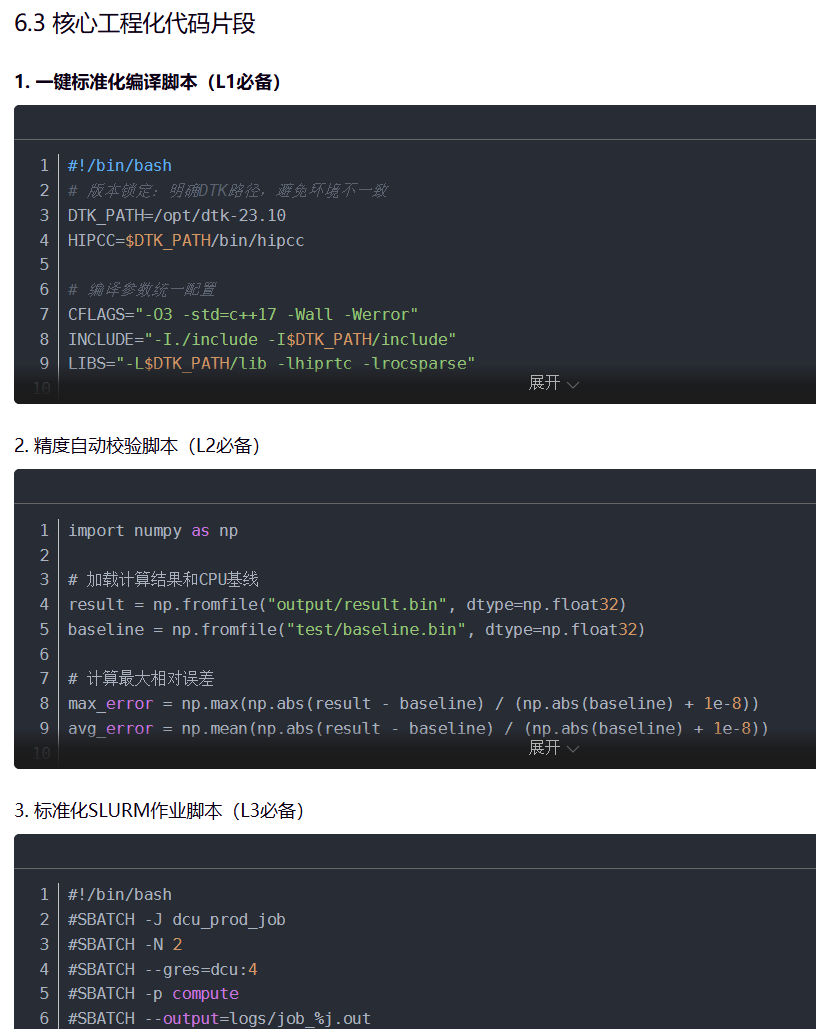Click the max_error = np.max(...) line
The image size is (816, 1029).
(x=414, y=704)
